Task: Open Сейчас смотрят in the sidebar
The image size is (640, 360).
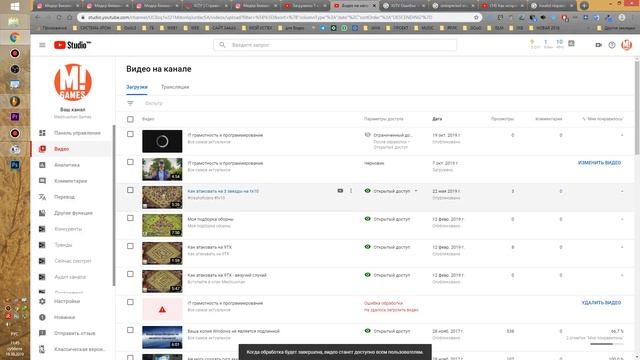Action: 72,261
